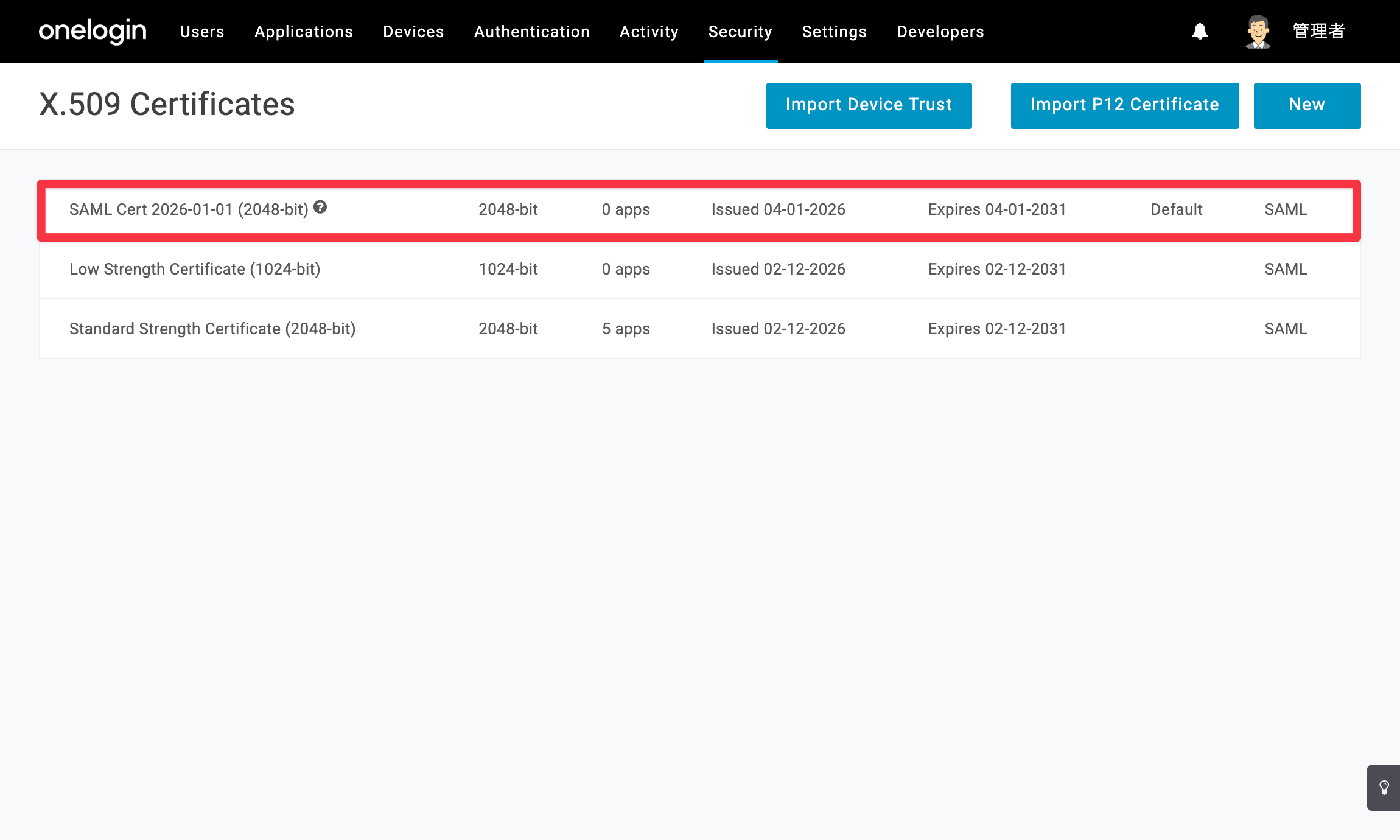Open the Applications menu

click(304, 32)
